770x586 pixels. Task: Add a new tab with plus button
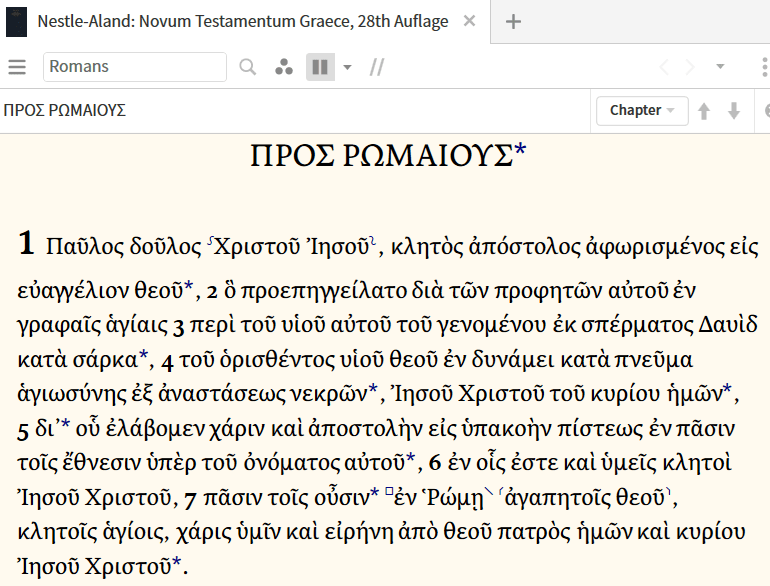point(513,22)
